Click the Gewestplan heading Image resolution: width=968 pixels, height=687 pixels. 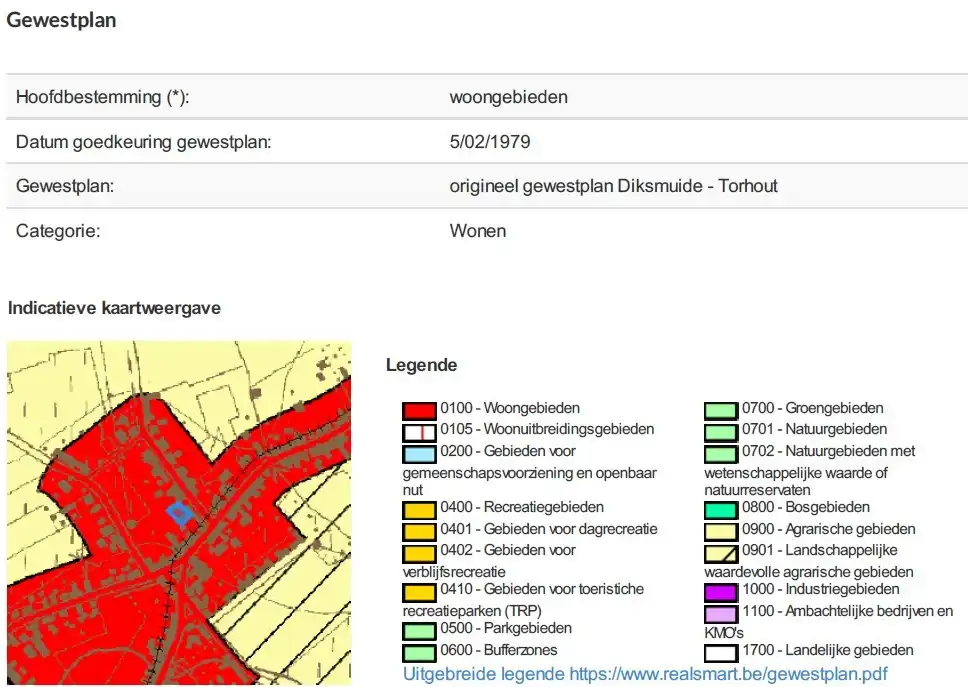coord(61,19)
